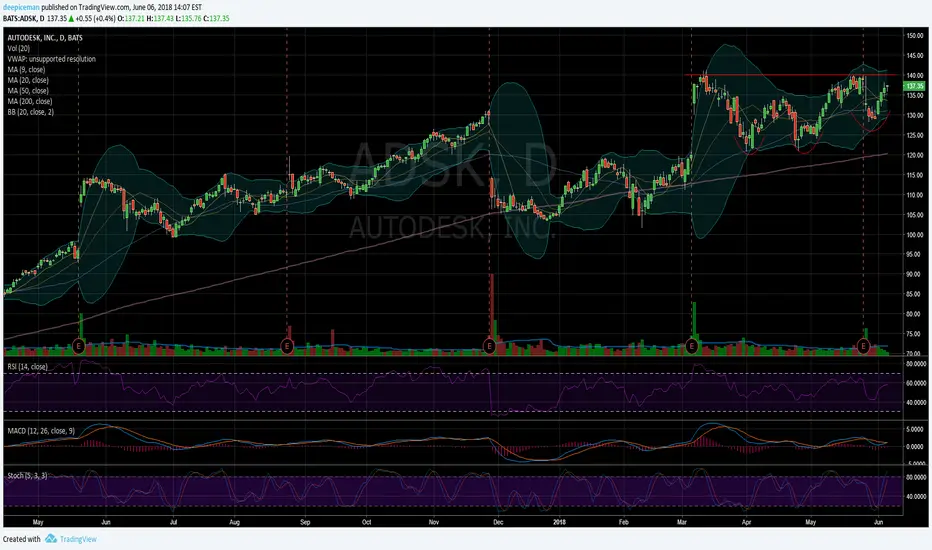Select the AUTODESK, INC., D, BATS chart title
Screen dimensions: 932x550
point(45,37)
